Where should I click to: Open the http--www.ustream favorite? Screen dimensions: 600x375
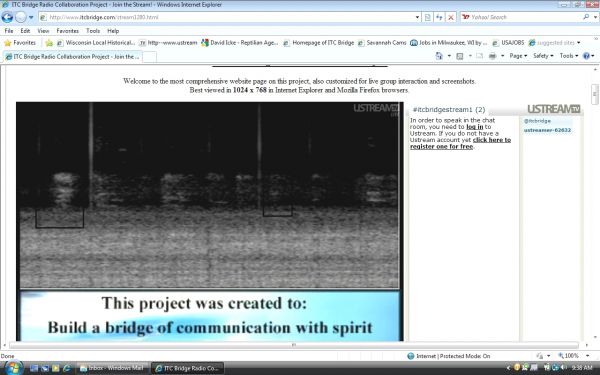coord(168,43)
